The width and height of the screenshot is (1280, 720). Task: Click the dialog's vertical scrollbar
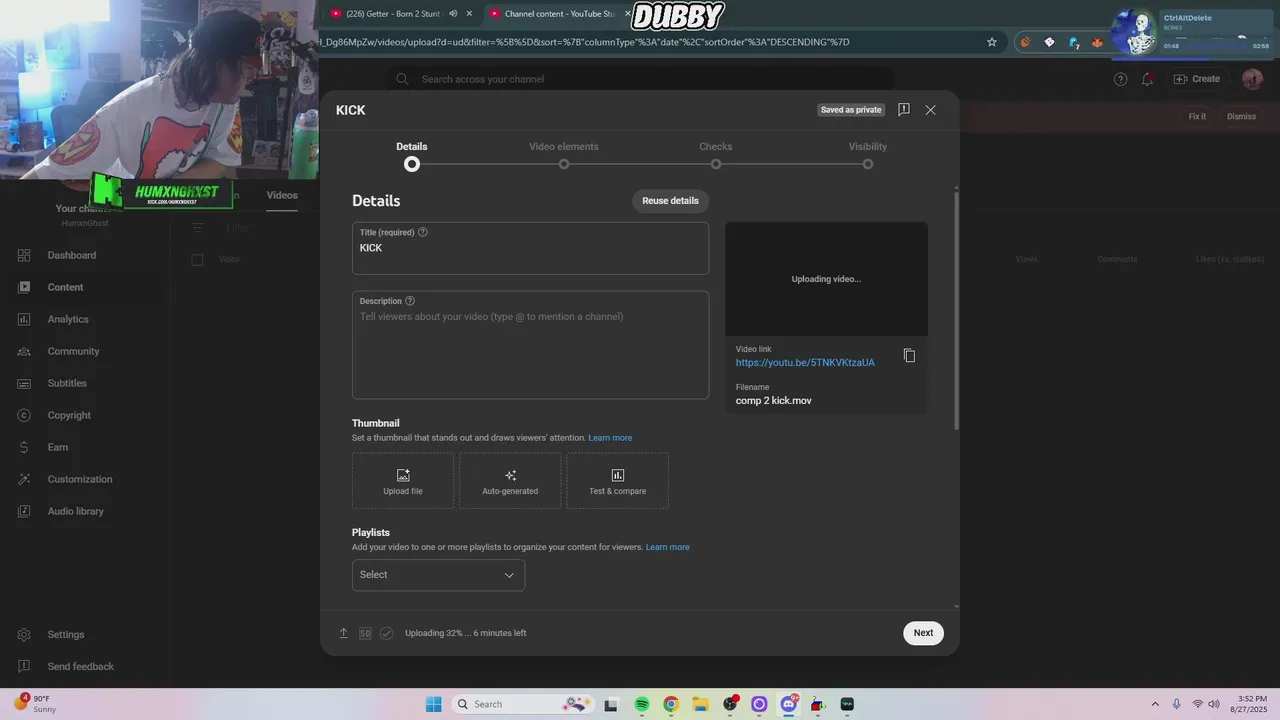point(957,310)
